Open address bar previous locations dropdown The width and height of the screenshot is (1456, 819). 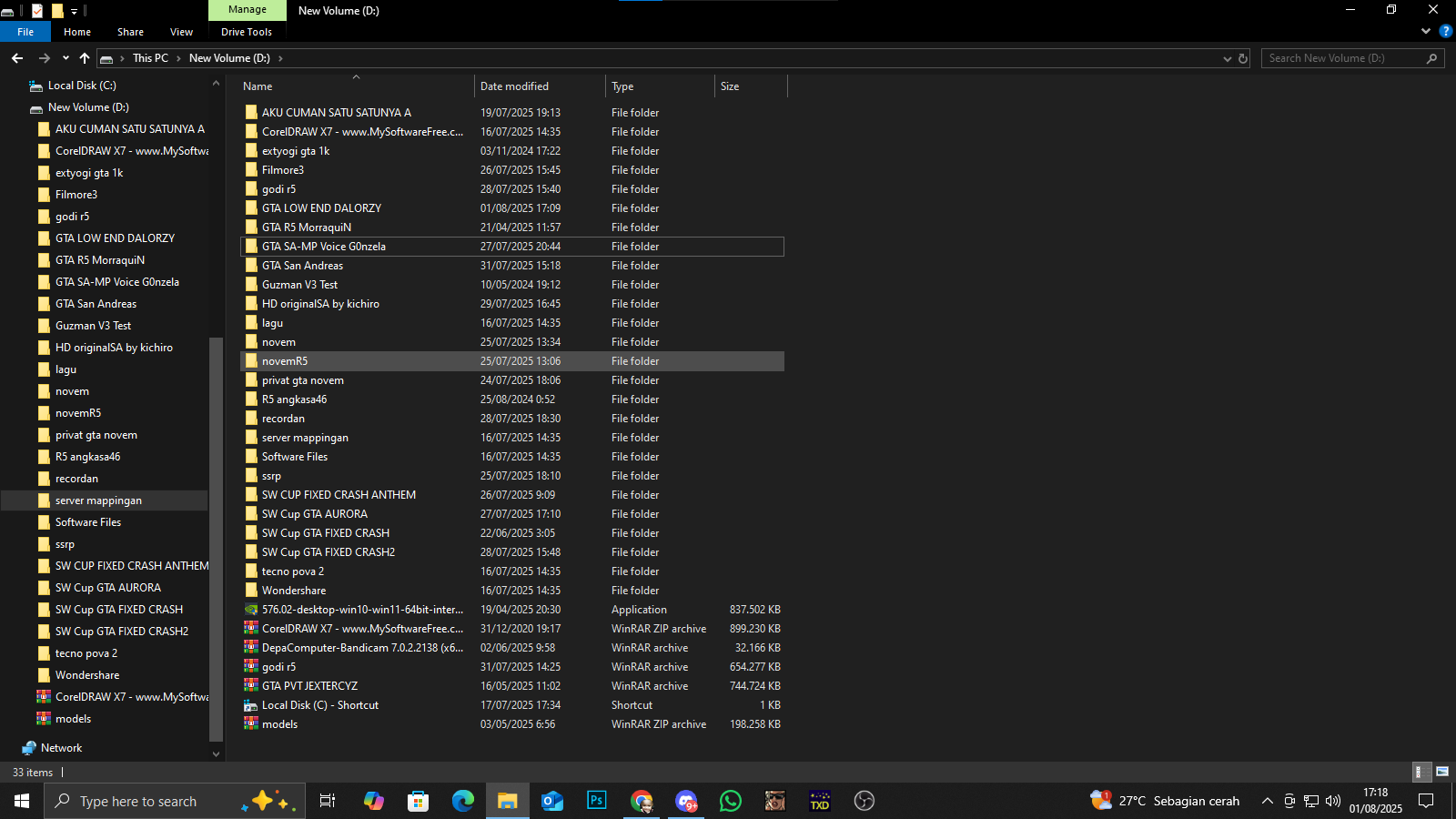click(x=1227, y=58)
